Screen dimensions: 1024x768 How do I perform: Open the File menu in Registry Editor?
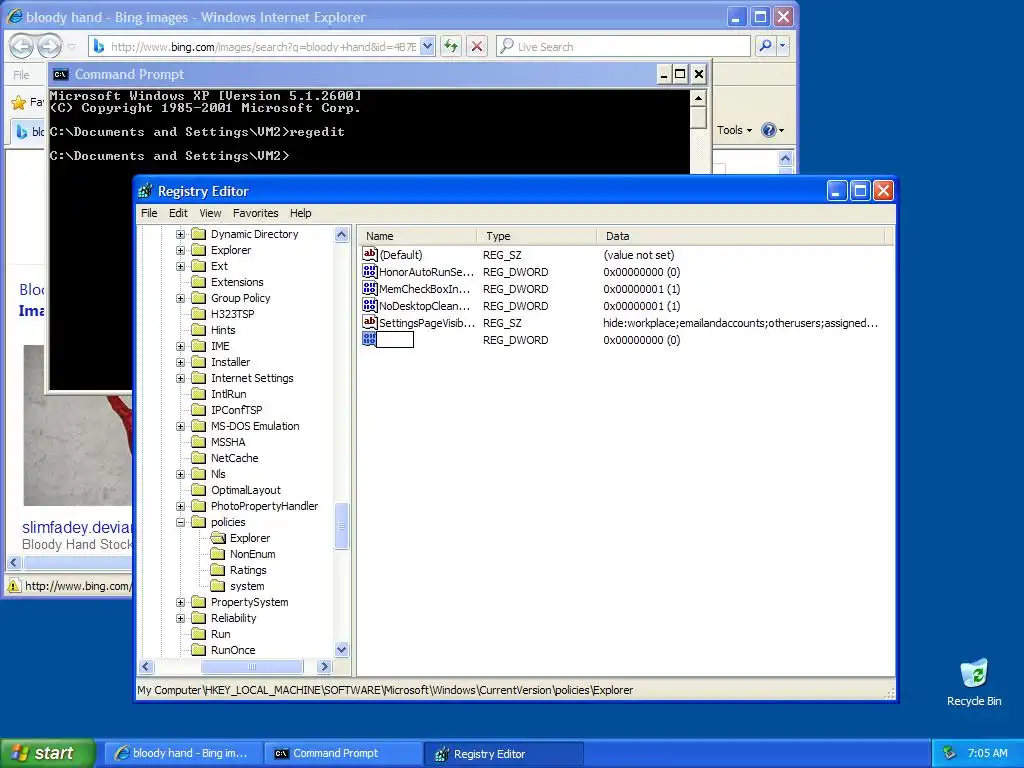coord(149,213)
